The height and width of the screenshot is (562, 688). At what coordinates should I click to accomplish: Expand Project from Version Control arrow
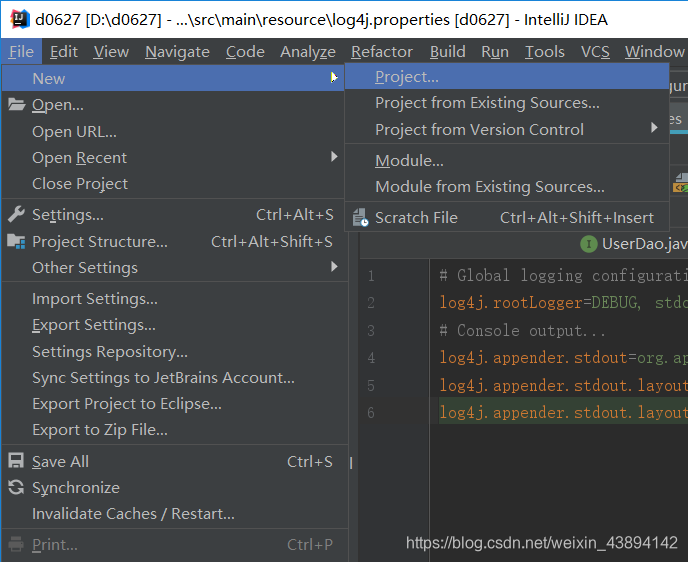tap(654, 128)
